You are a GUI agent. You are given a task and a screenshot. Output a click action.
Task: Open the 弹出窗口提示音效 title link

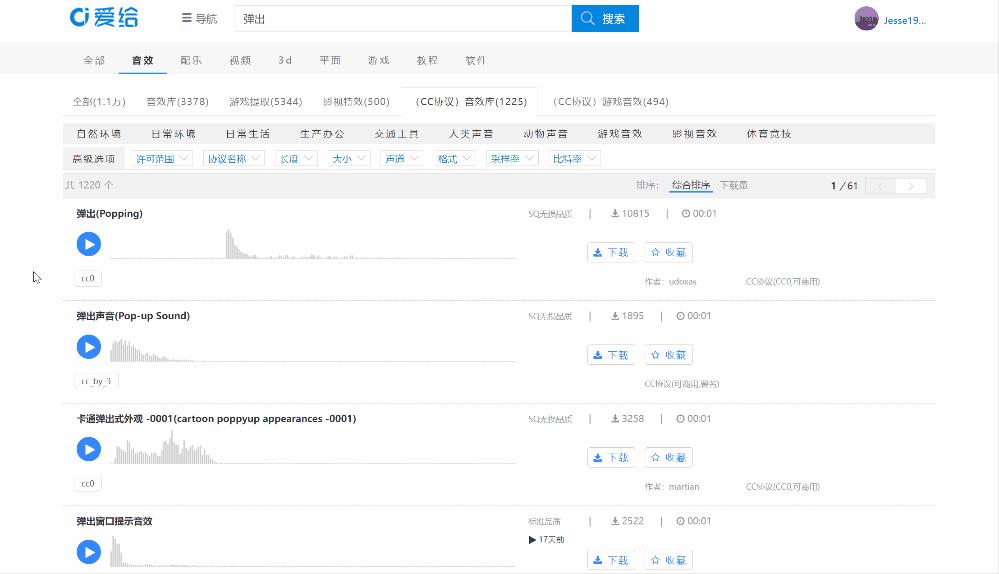[114, 521]
